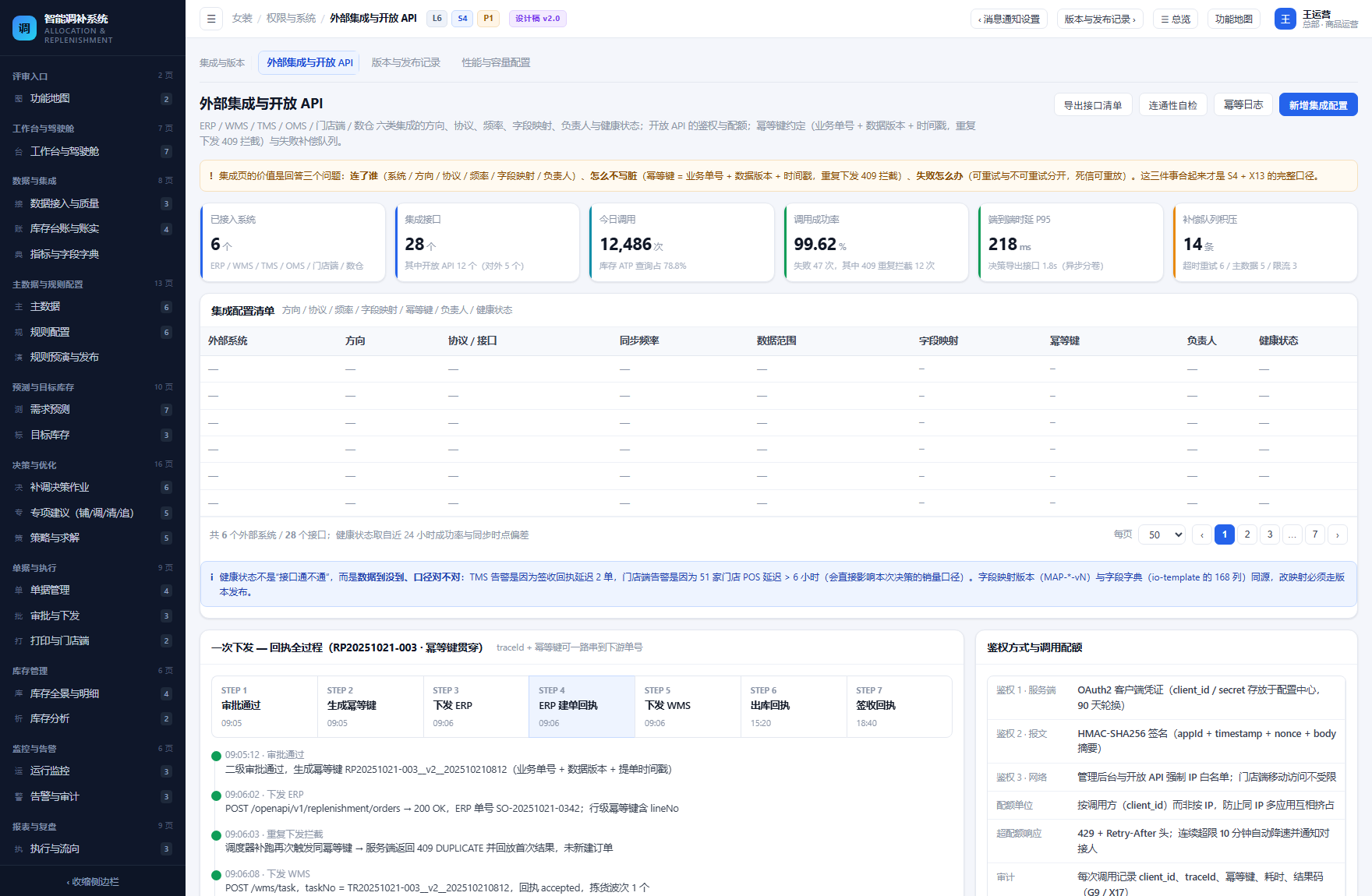
Task: Go to next page arrow in pagination
Action: tap(1338, 534)
